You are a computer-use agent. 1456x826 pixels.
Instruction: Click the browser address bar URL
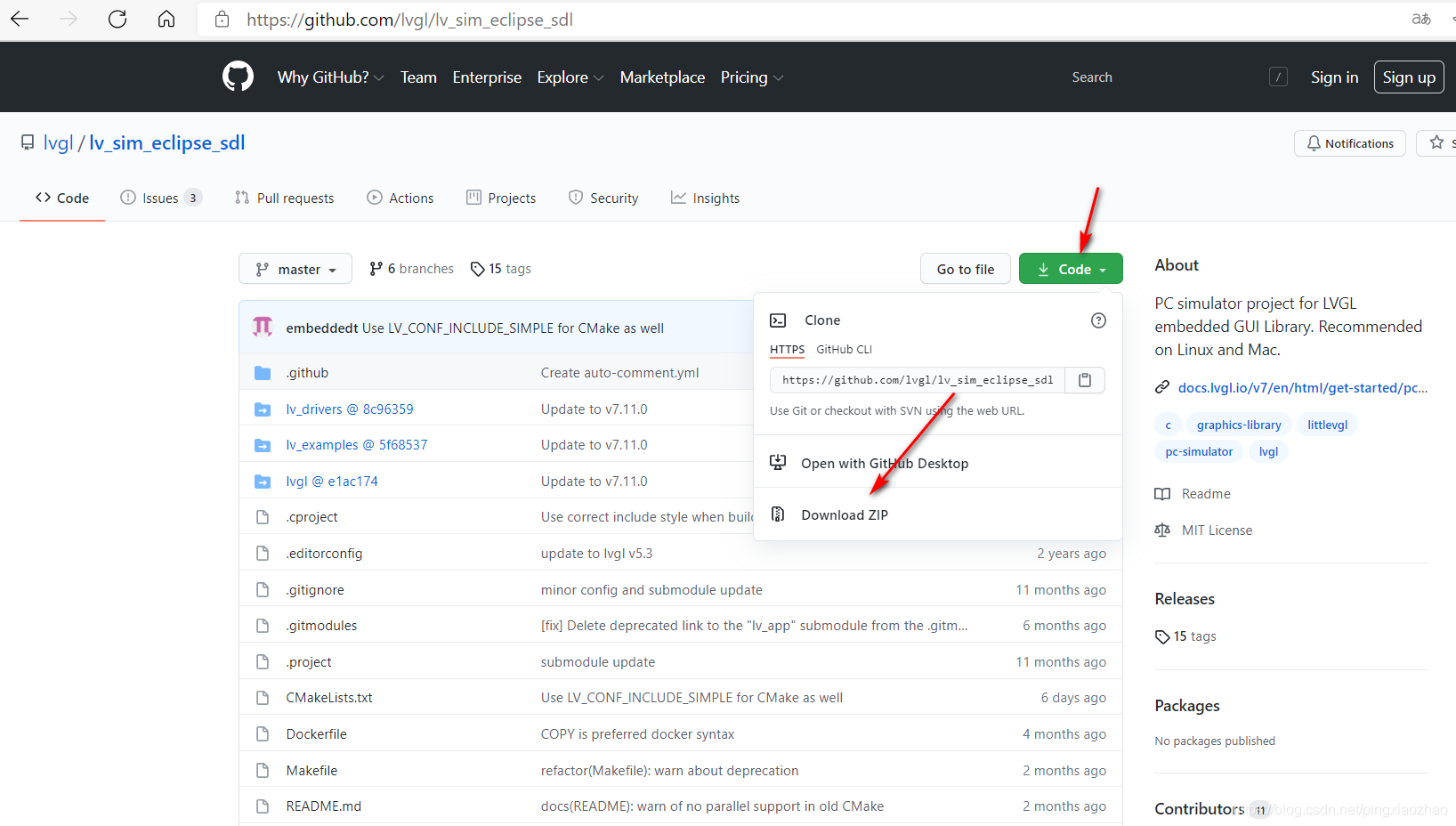pos(409,20)
